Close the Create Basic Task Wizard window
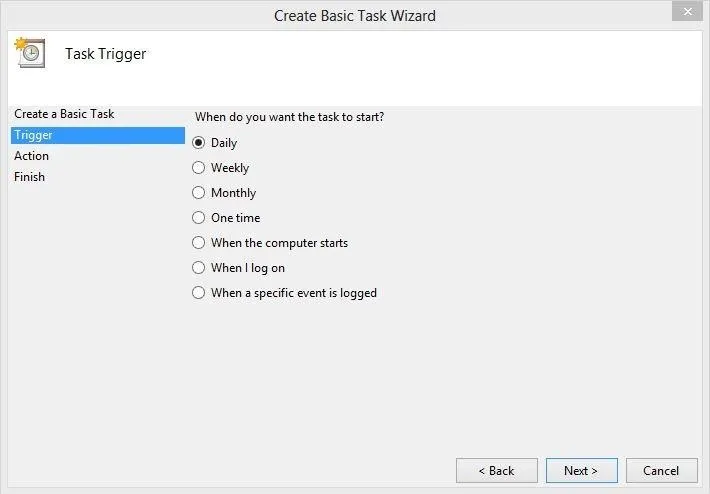Screen dimensions: 710x494 (687, 11)
